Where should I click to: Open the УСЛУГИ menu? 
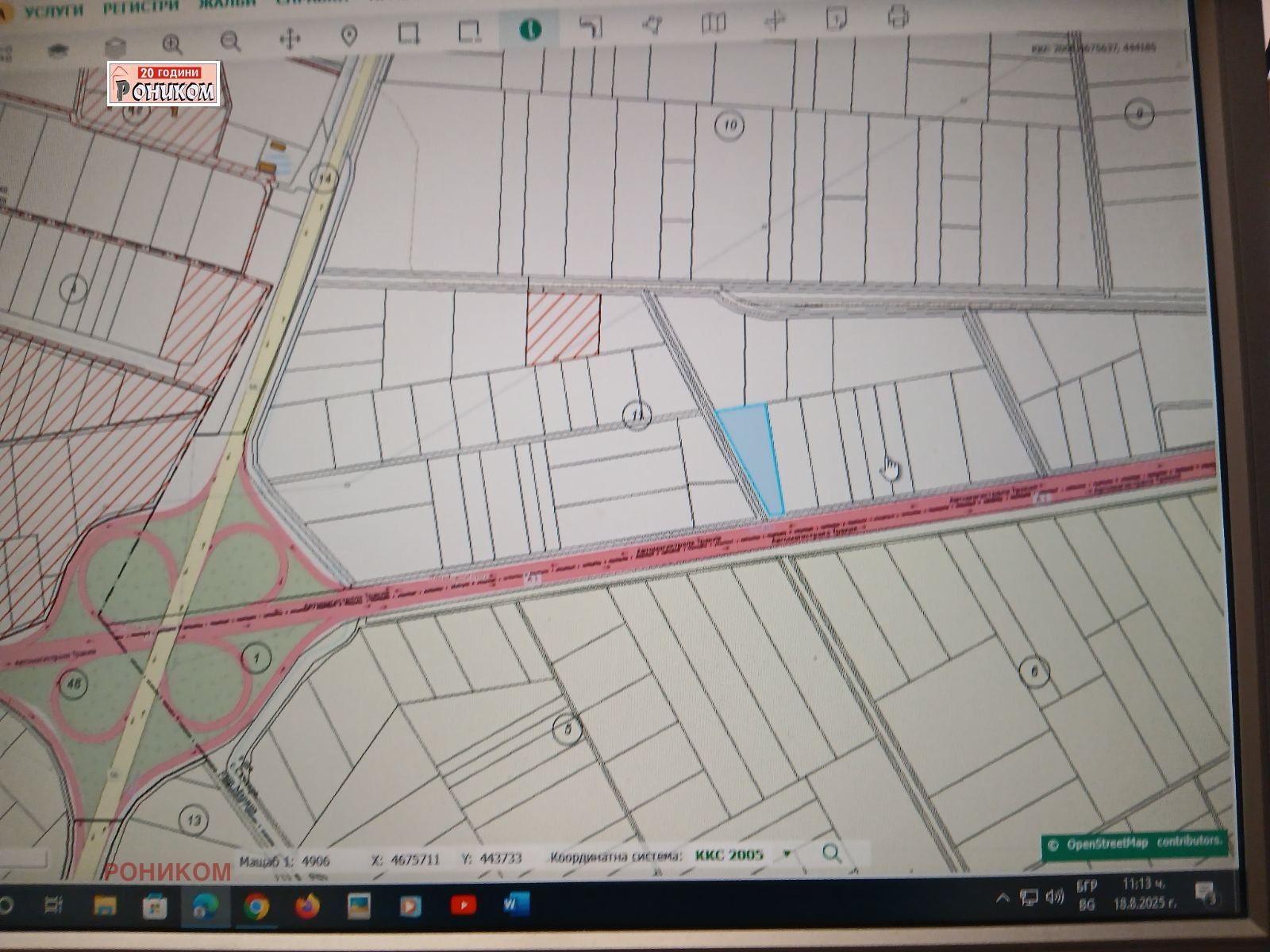pyautogui.click(x=53, y=11)
